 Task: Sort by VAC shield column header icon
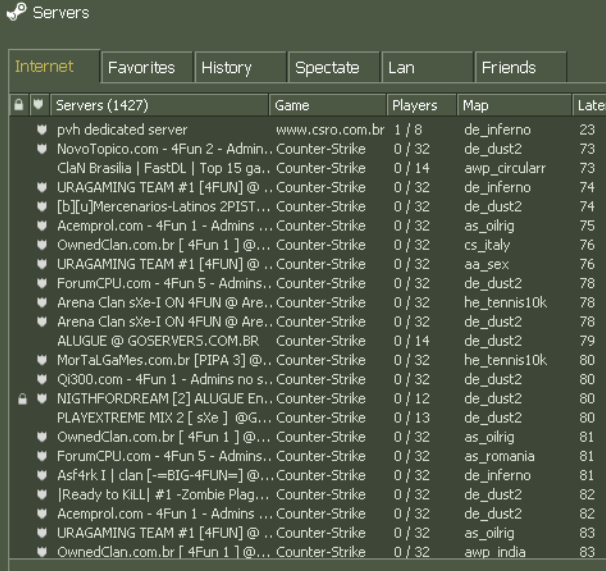coord(40,105)
